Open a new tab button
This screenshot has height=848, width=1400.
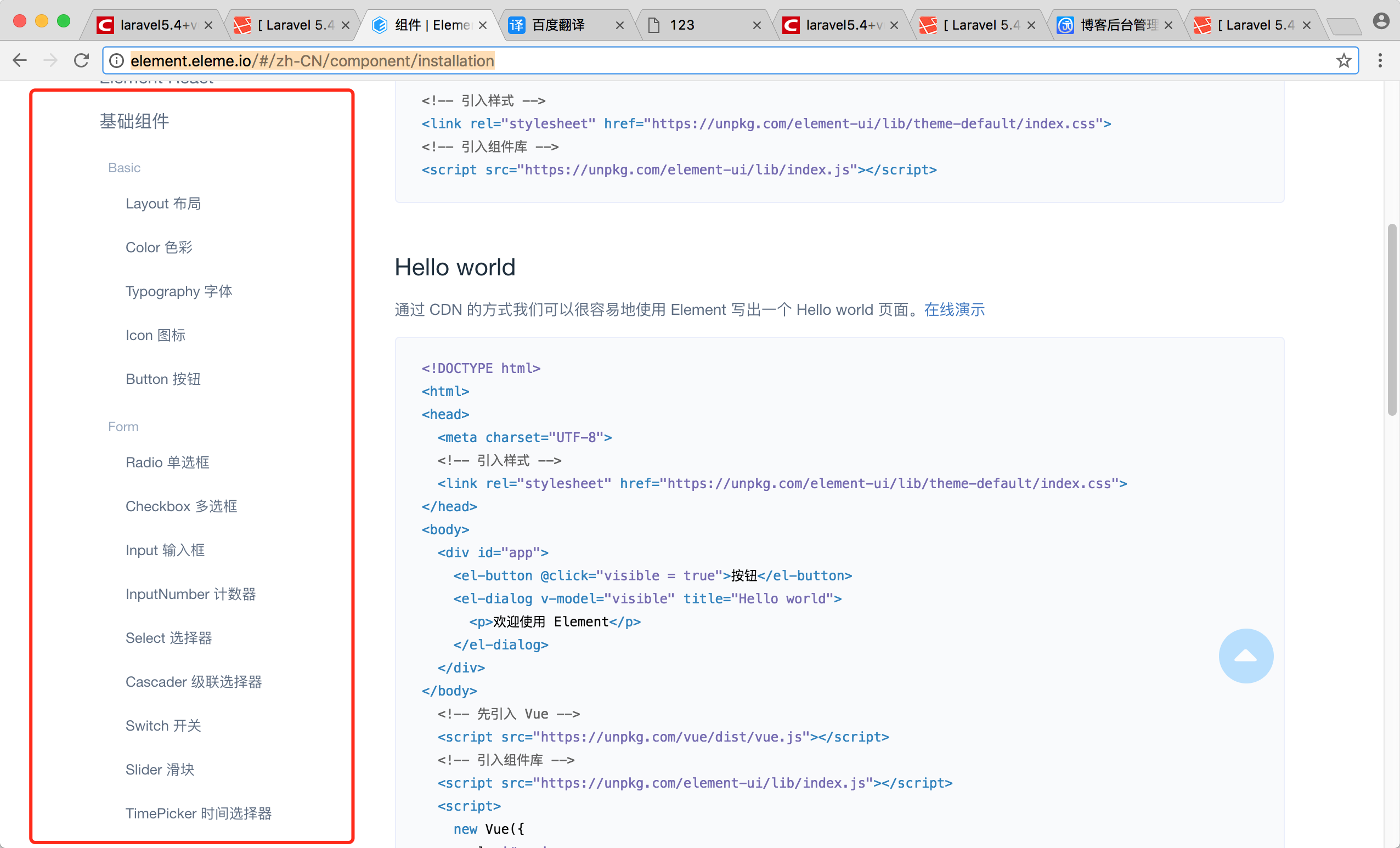coord(1343,26)
